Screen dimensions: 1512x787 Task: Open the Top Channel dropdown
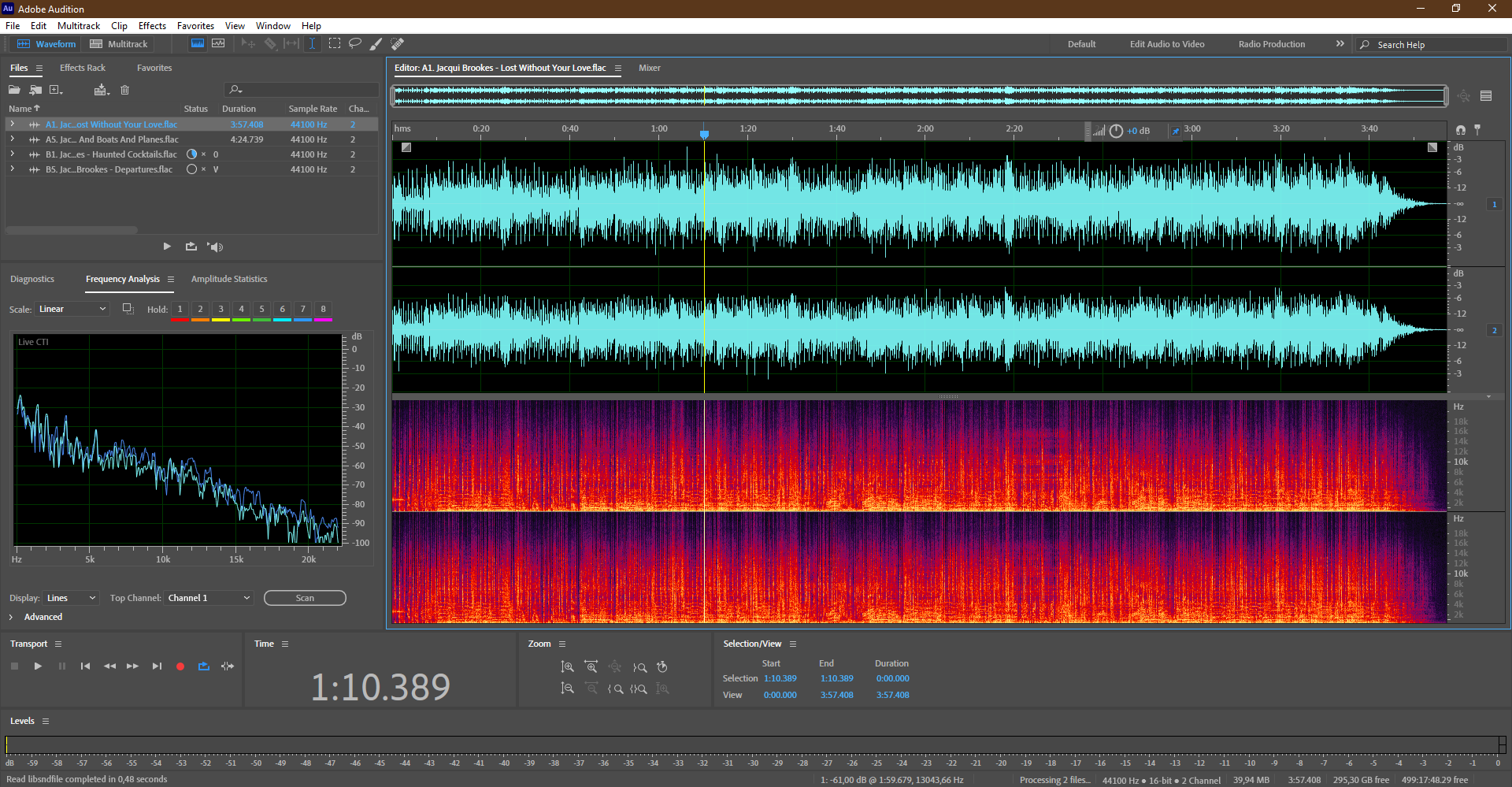tap(209, 598)
